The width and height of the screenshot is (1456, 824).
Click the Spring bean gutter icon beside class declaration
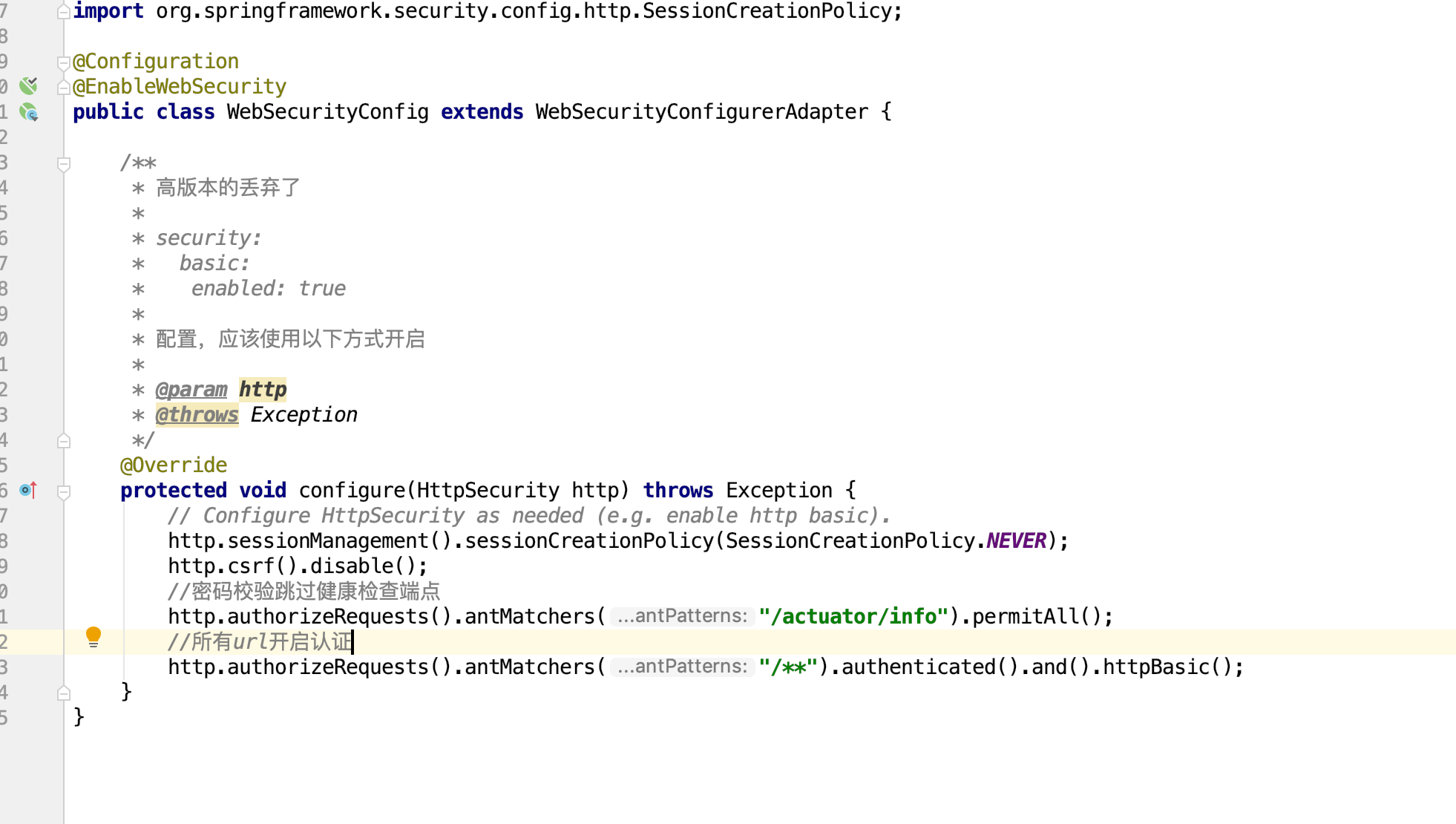(28, 112)
